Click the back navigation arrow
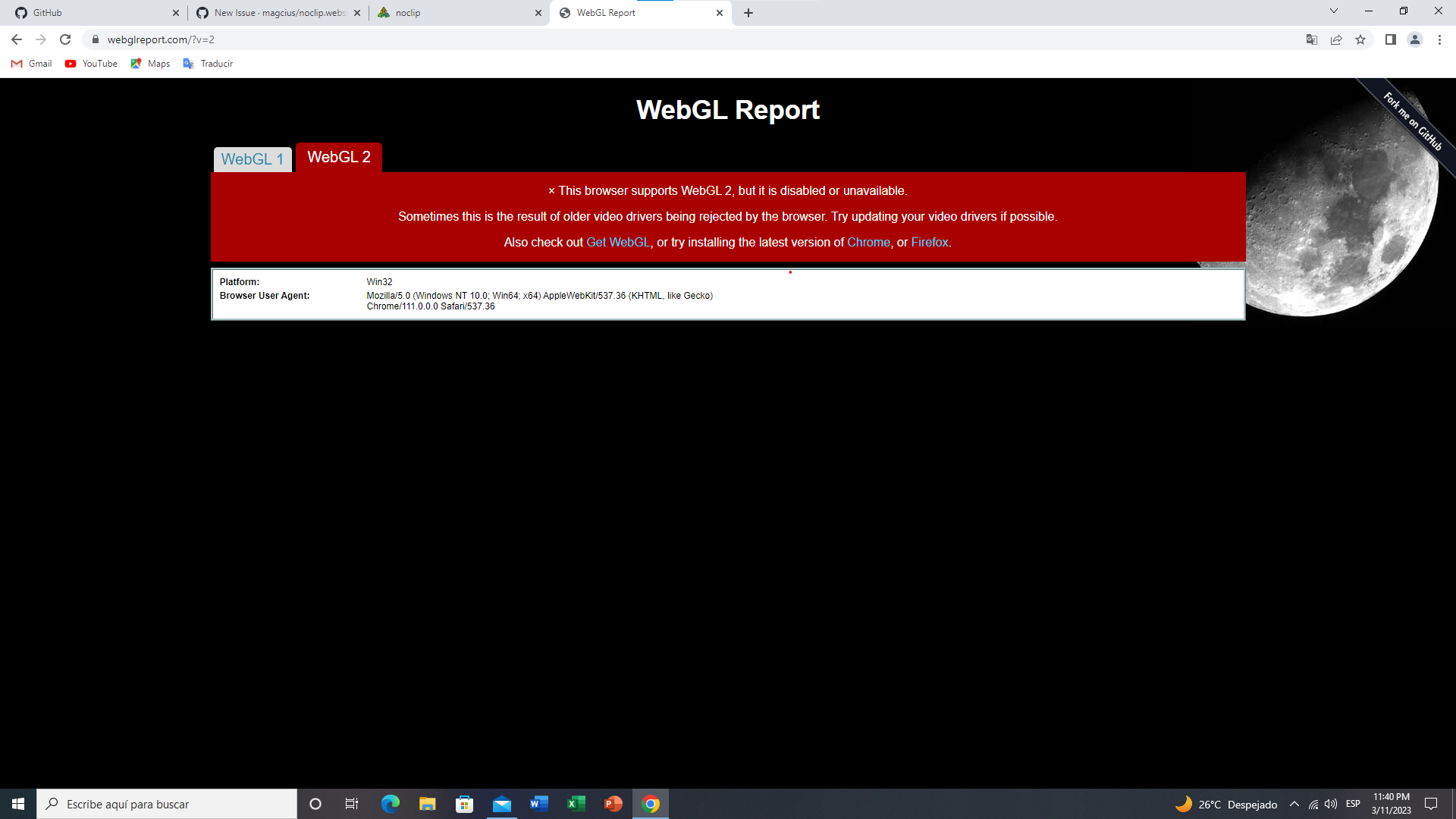Image resolution: width=1456 pixels, height=819 pixels. [16, 39]
